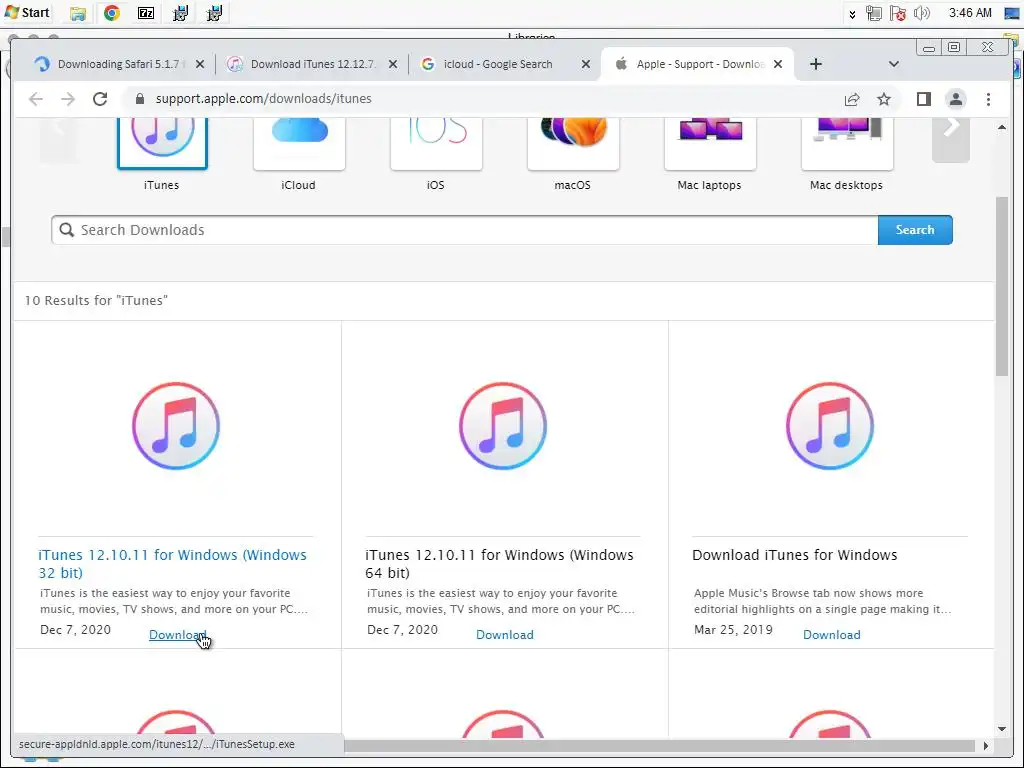Show next categories with carousel arrow
This screenshot has height=768, width=1024.
click(x=951, y=140)
